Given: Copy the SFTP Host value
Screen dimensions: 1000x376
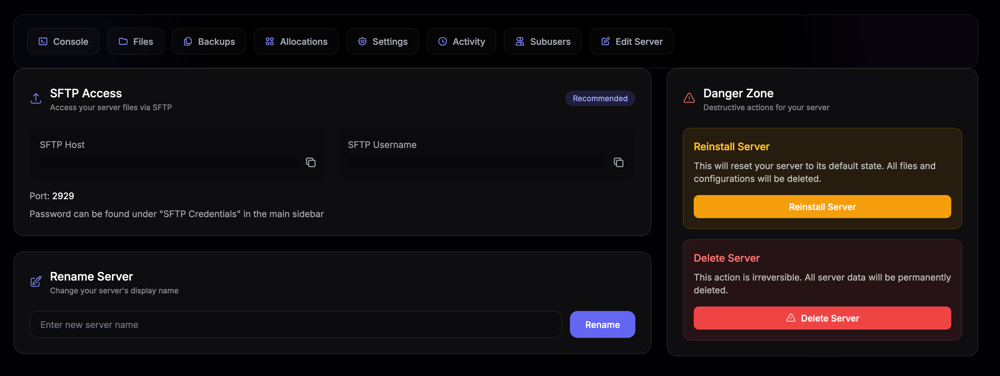Looking at the screenshot, I should 311,163.
